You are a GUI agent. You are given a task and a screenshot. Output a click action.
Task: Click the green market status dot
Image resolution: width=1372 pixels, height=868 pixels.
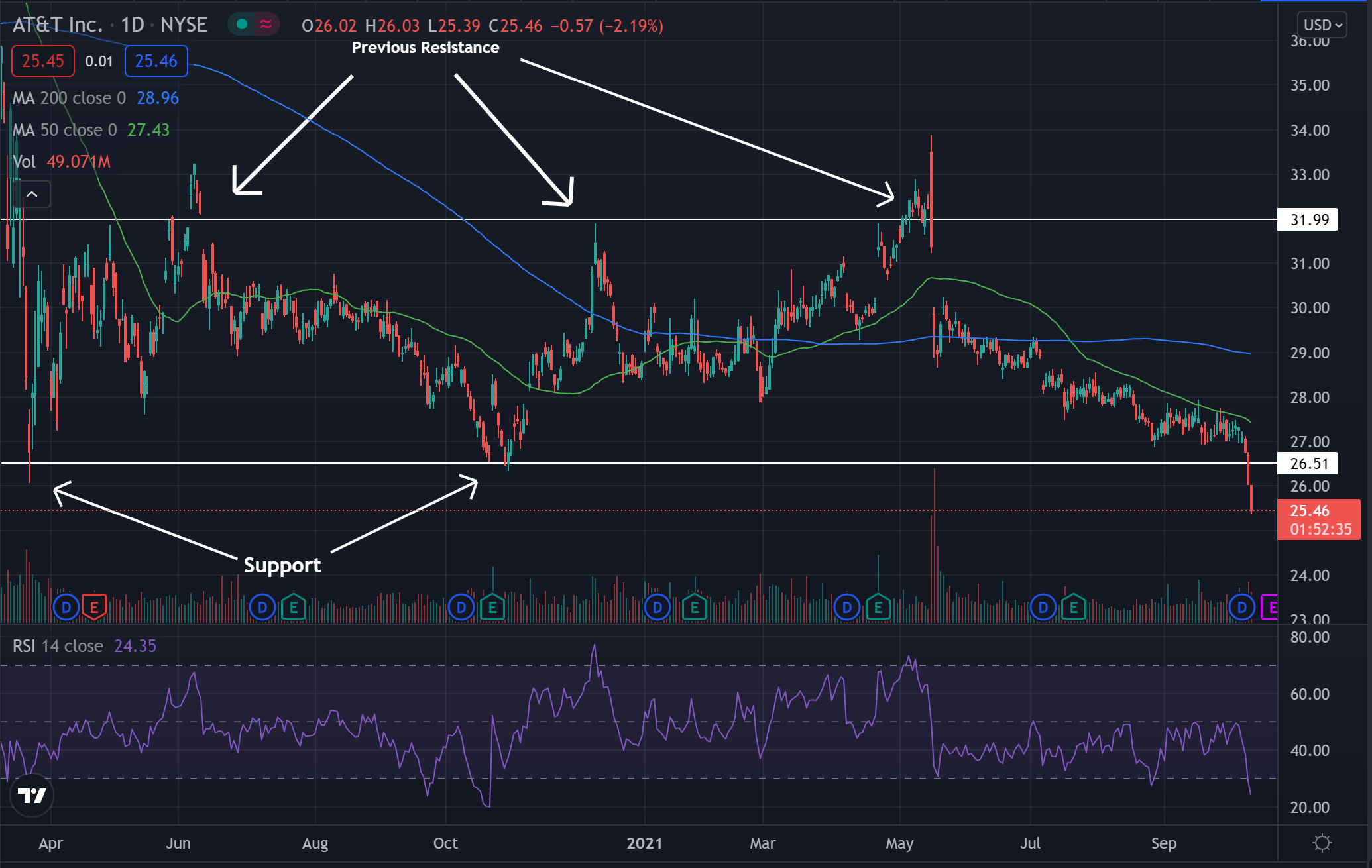point(242,25)
